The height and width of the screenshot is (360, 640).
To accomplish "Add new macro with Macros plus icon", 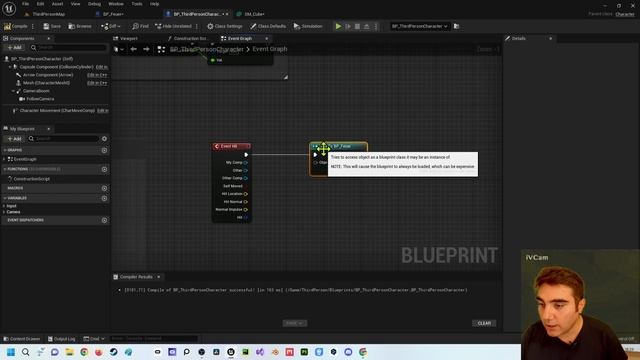I will click(104, 188).
